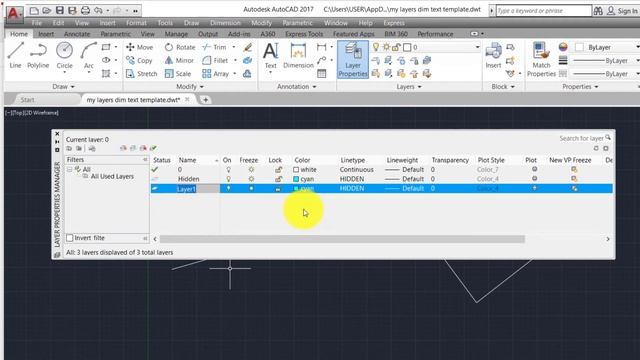Toggle On lightbulb for Hidden layer

(x=229, y=179)
